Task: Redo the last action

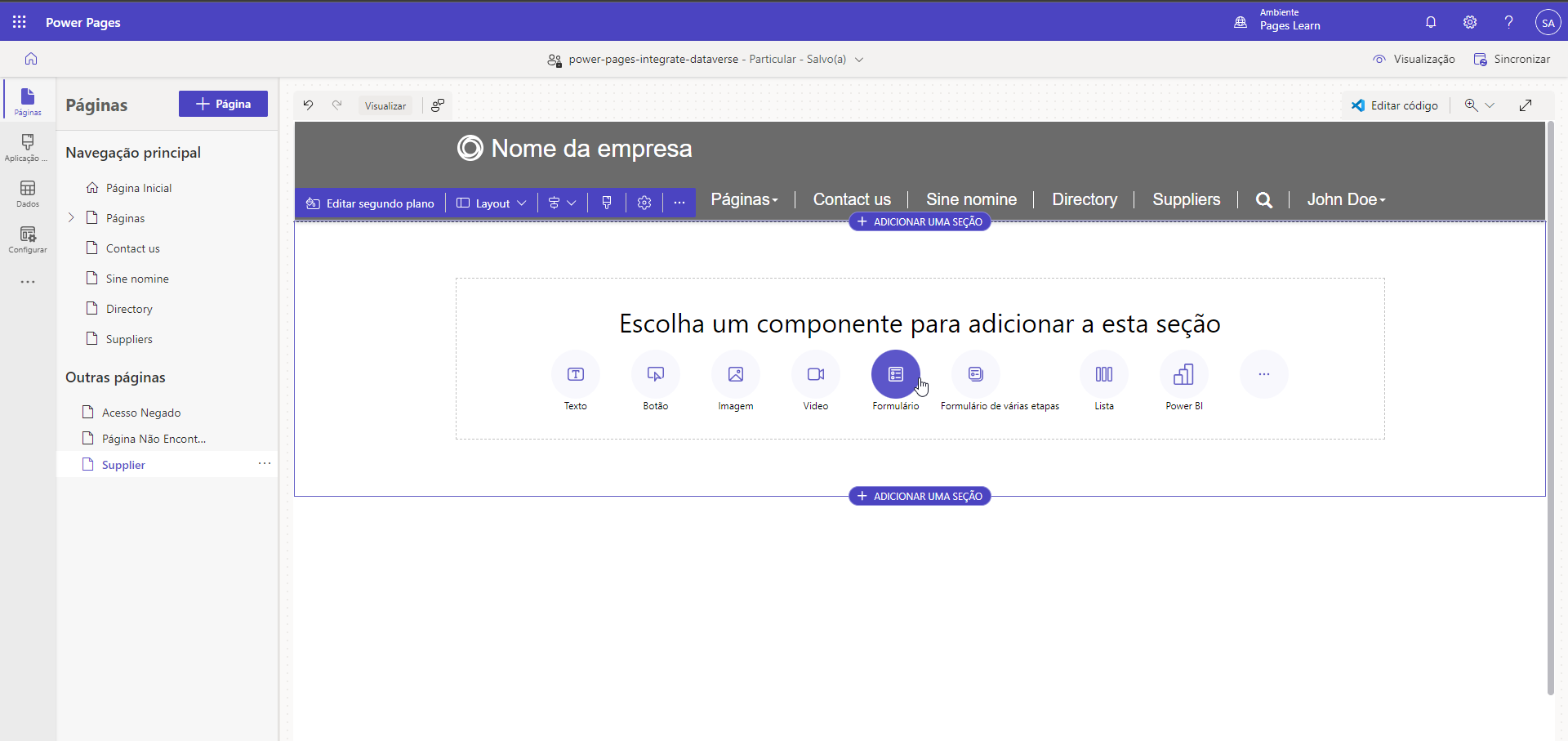Action: point(336,105)
